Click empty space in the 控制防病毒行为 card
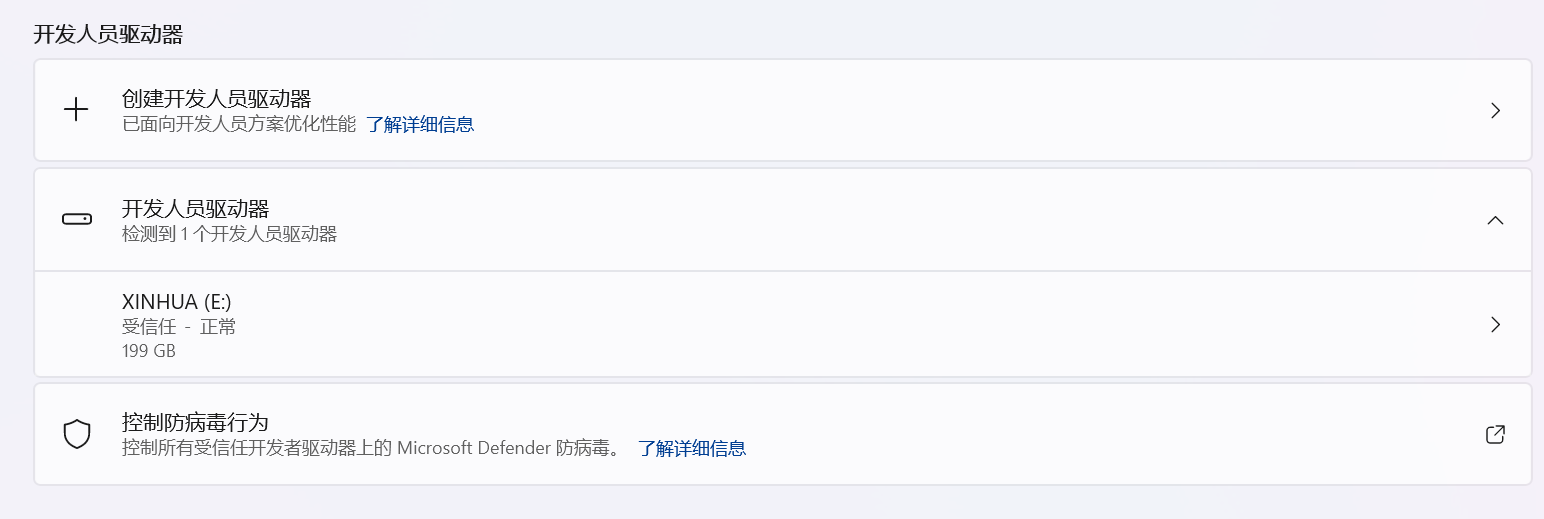This screenshot has width=1544, height=519. click(x=1100, y=434)
